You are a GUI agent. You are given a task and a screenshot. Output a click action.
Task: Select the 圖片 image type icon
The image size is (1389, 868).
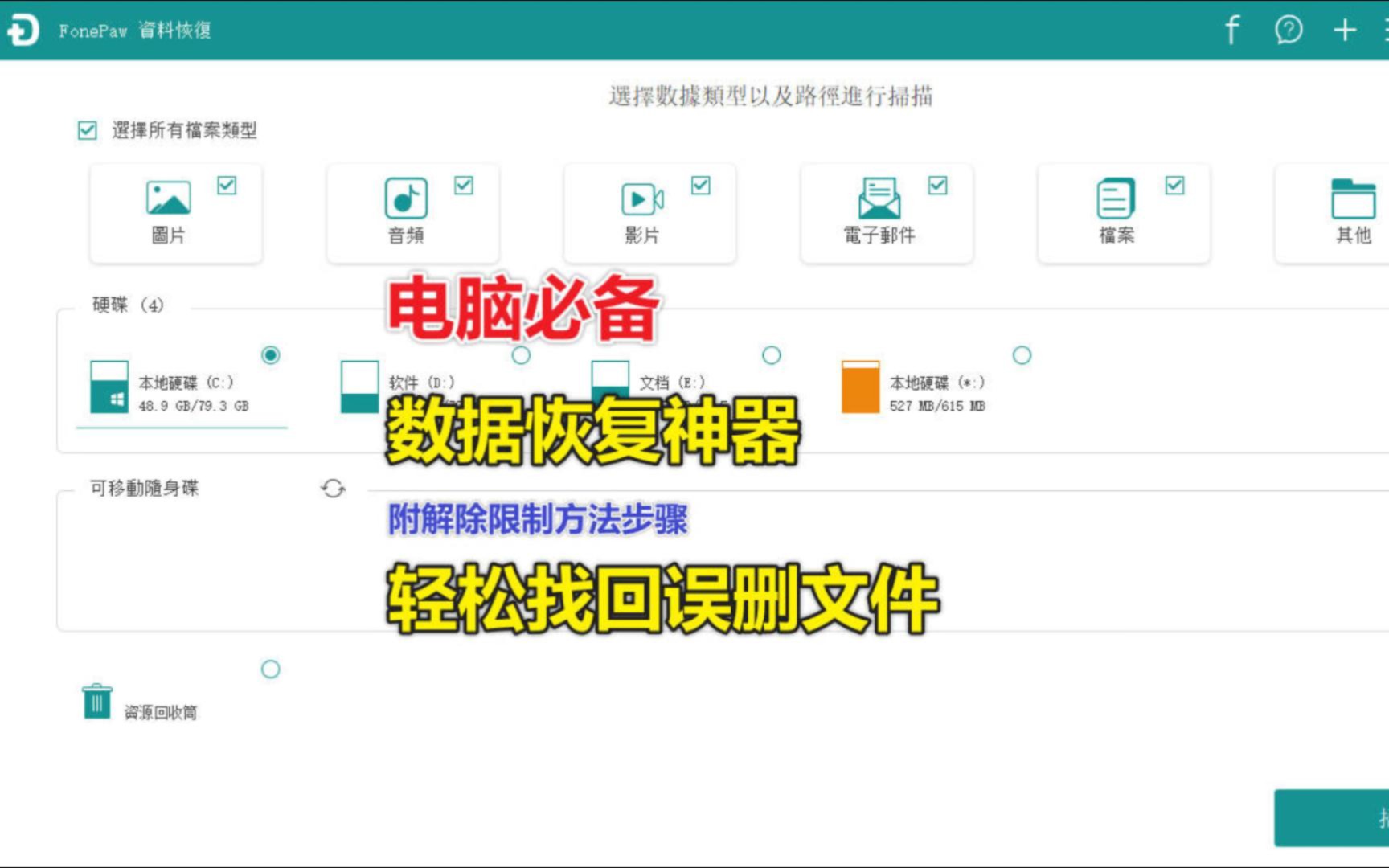point(168,198)
